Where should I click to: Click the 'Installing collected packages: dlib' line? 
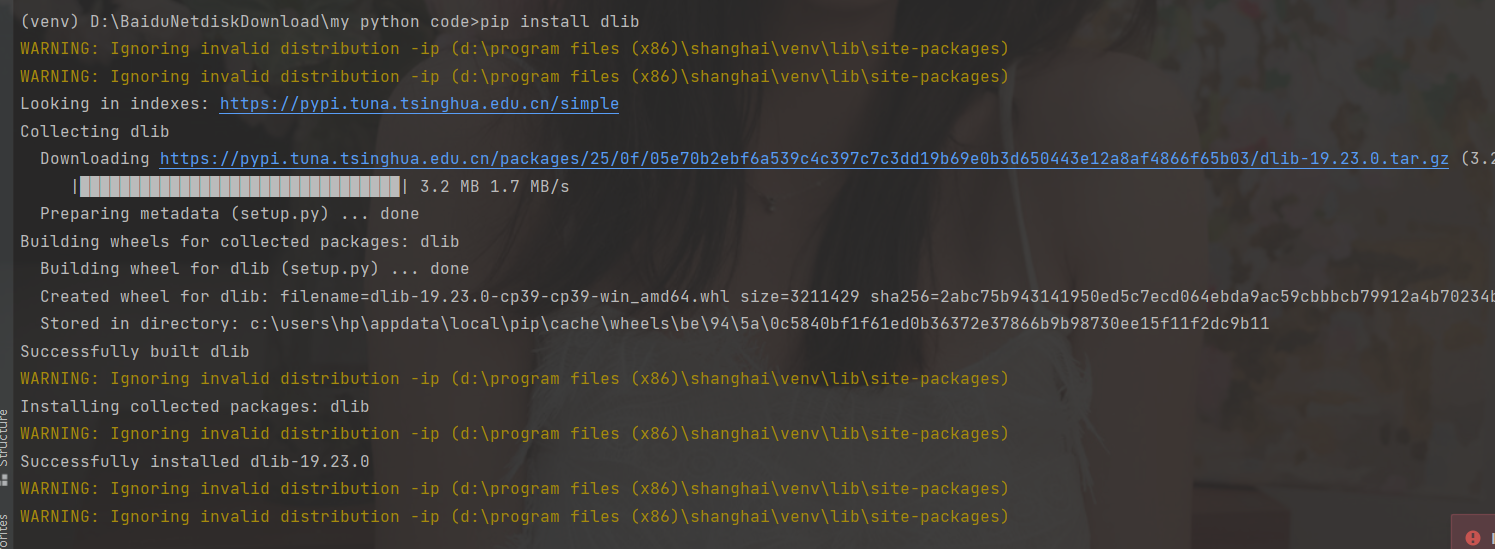(x=195, y=406)
